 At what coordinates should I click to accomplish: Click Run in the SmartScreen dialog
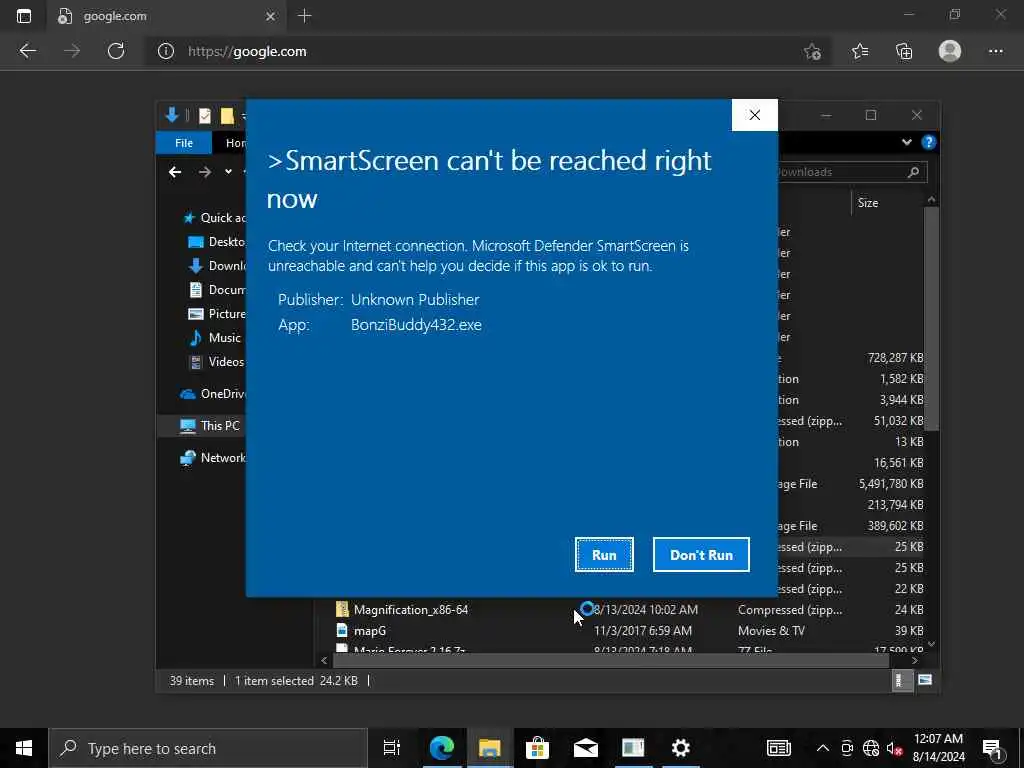[604, 554]
